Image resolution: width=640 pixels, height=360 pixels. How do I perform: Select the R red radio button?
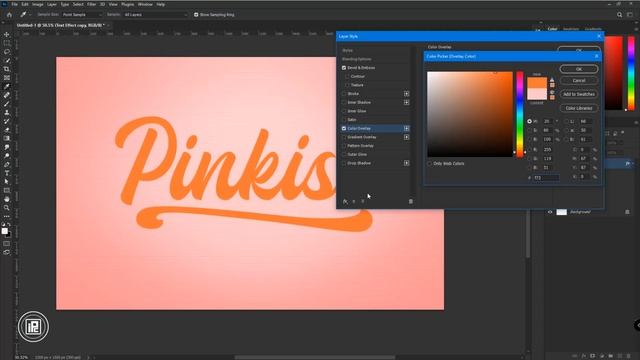[529, 150]
